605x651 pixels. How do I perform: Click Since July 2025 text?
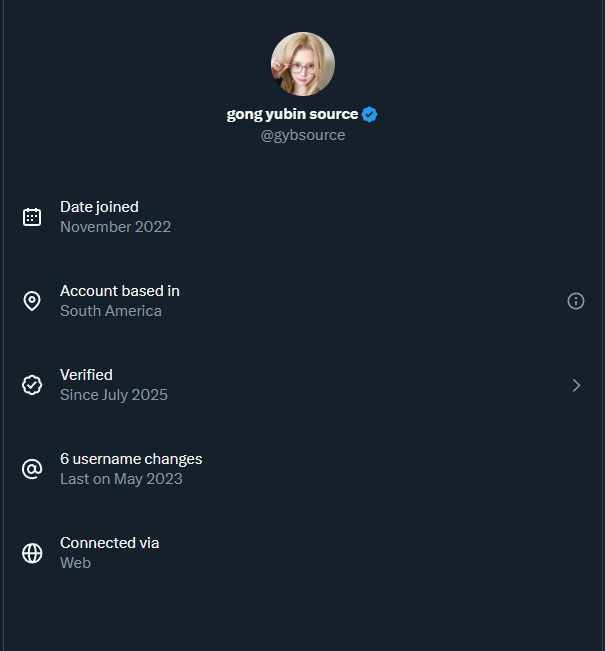(114, 395)
